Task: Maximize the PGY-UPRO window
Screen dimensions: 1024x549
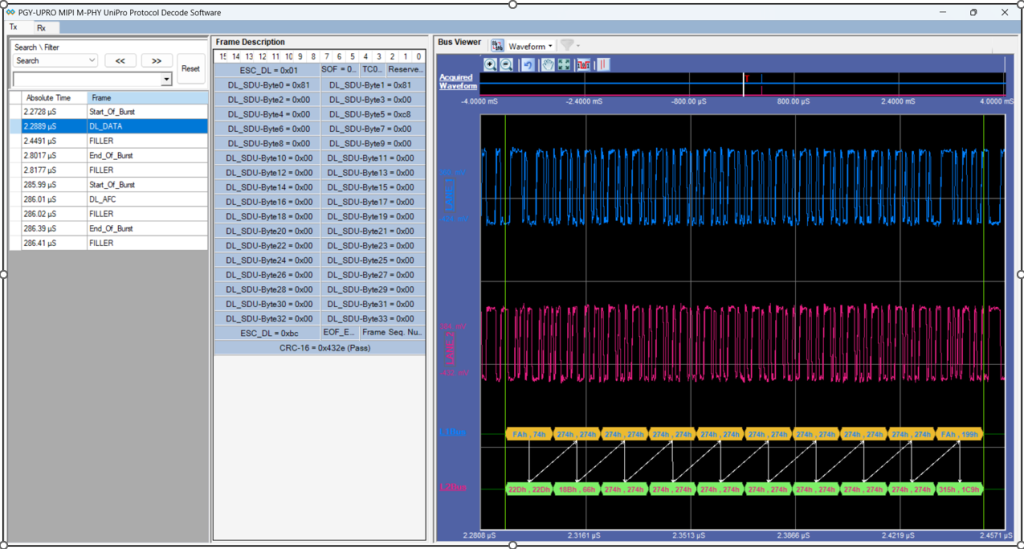Action: (x=973, y=12)
